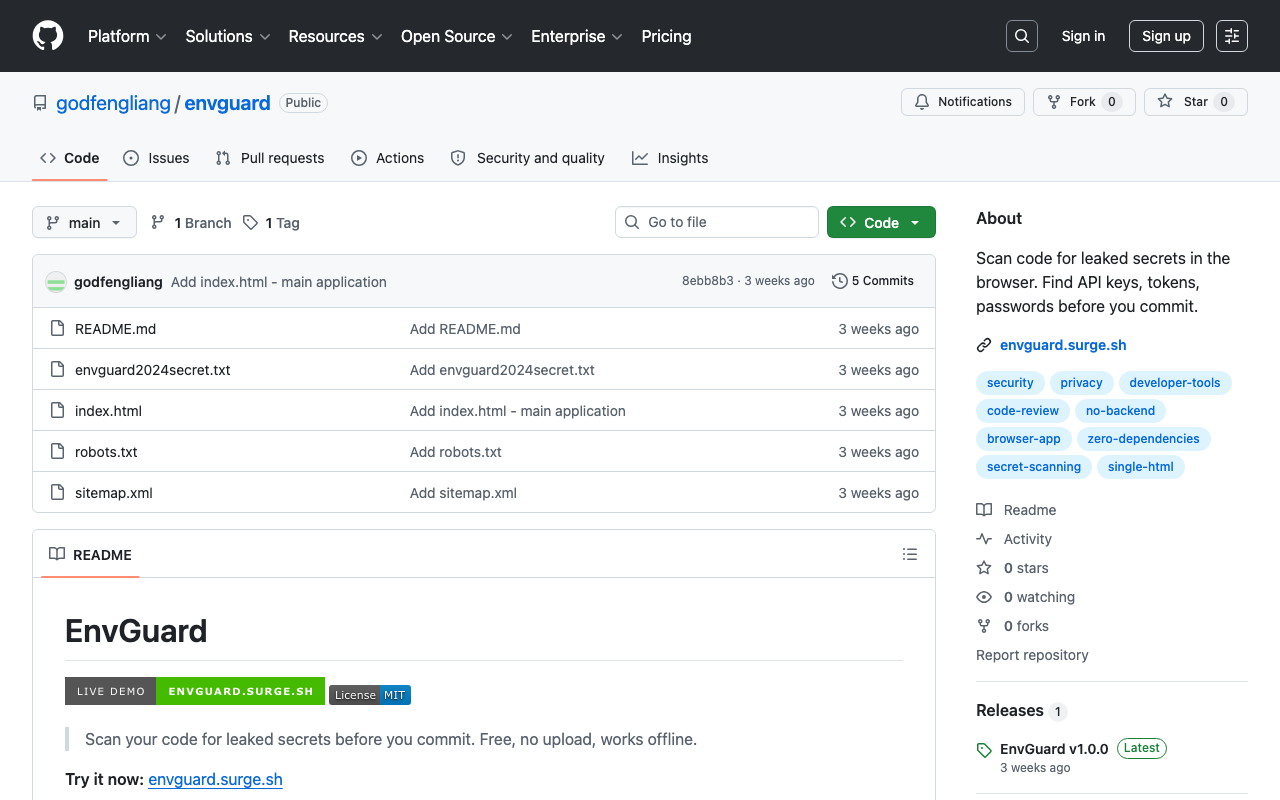Expand the Enterprise menu
Image resolution: width=1280 pixels, height=800 pixels.
coord(577,36)
